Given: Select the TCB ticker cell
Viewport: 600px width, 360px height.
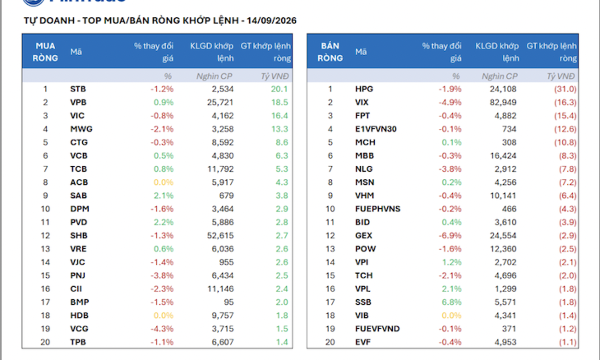Looking at the screenshot, I should click(78, 169).
